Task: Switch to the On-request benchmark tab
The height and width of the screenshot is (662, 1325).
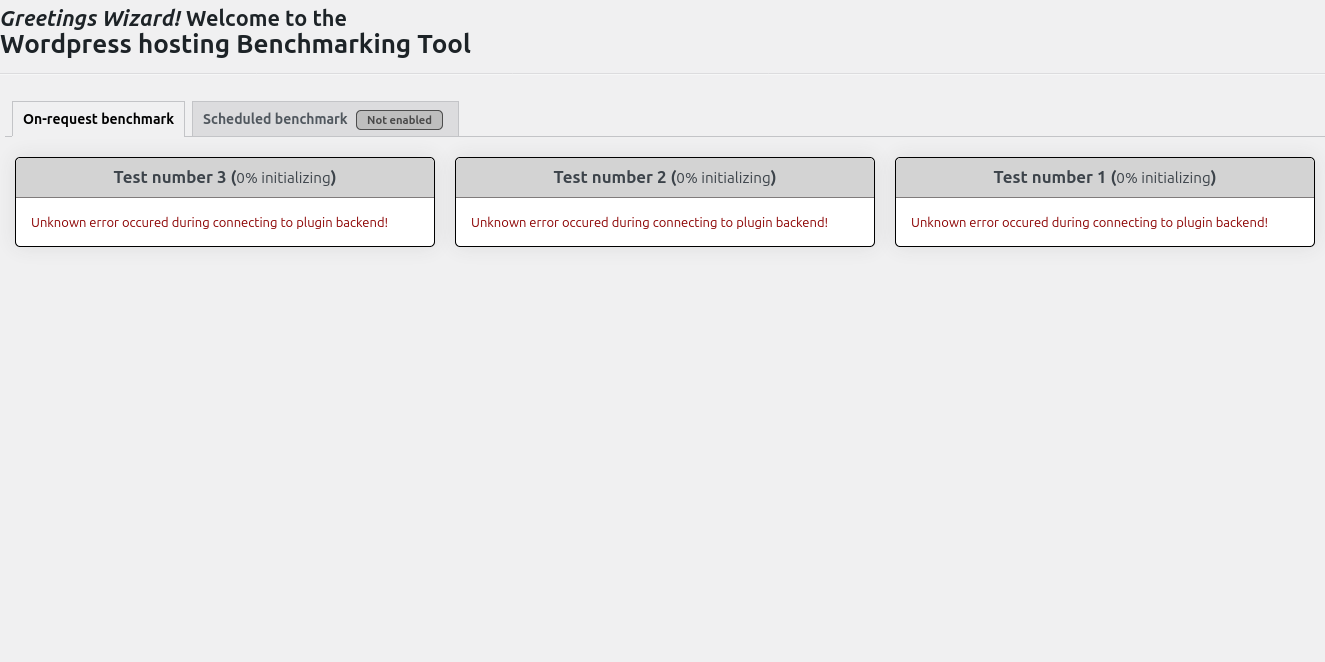Action: coord(98,119)
